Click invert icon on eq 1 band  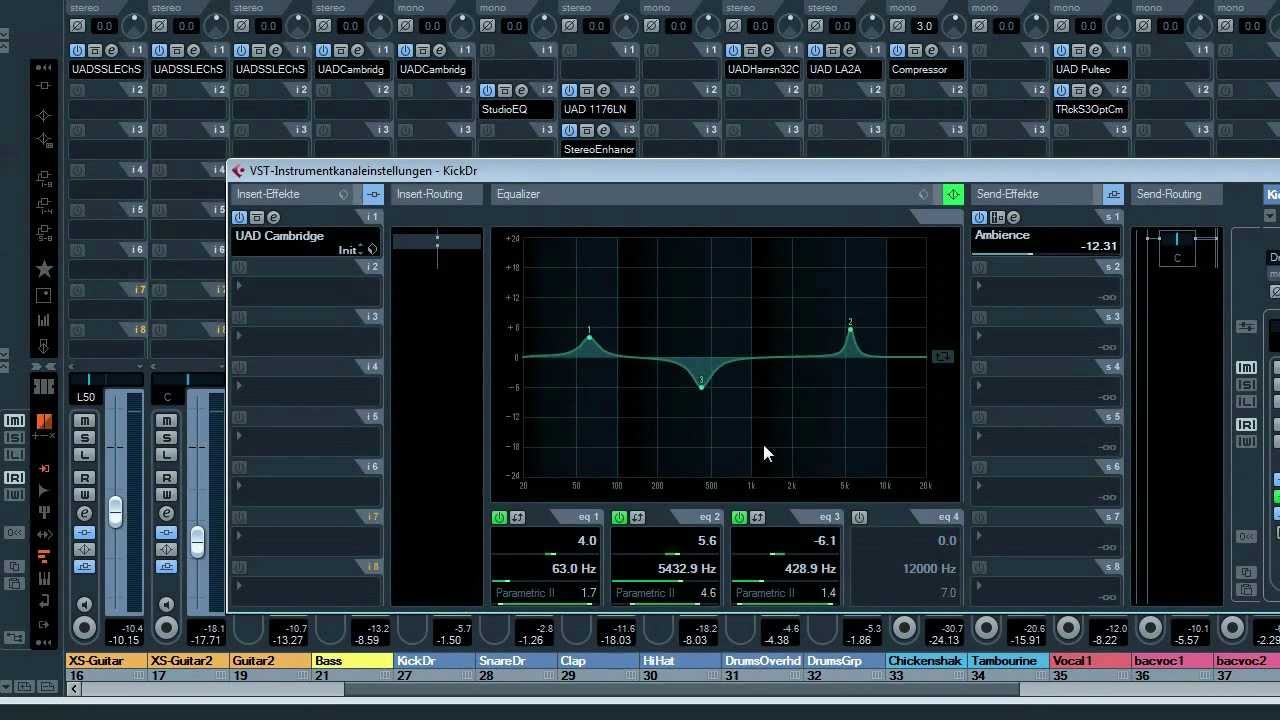coord(517,517)
